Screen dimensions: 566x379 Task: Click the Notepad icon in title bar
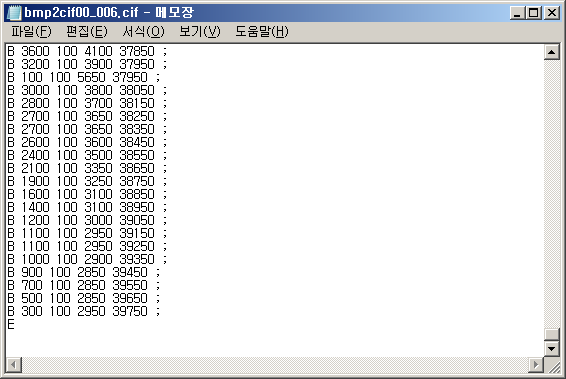click(x=14, y=13)
